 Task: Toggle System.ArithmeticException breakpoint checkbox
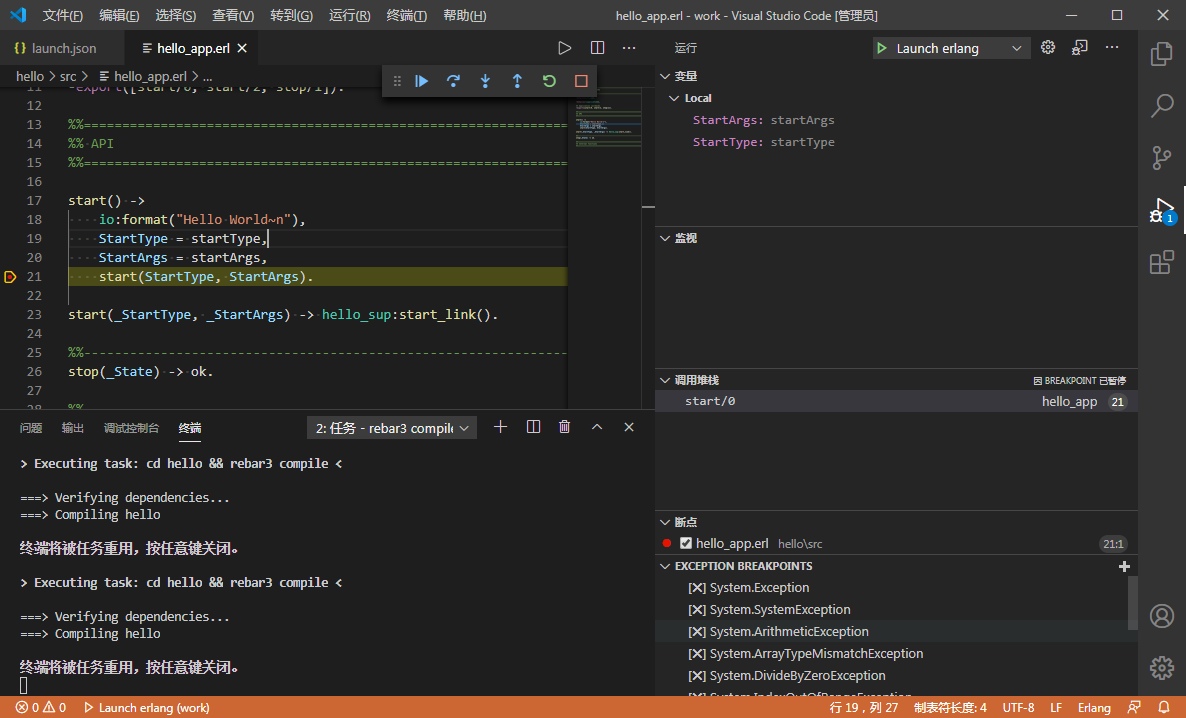pos(697,632)
